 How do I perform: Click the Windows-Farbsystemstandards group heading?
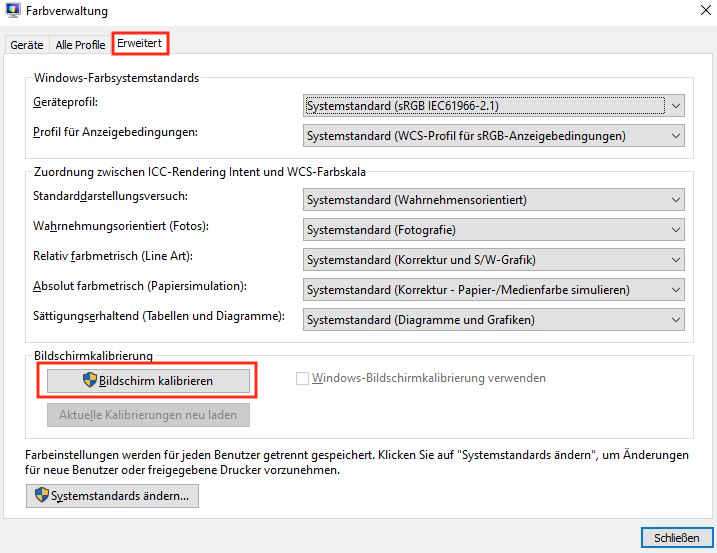click(116, 78)
